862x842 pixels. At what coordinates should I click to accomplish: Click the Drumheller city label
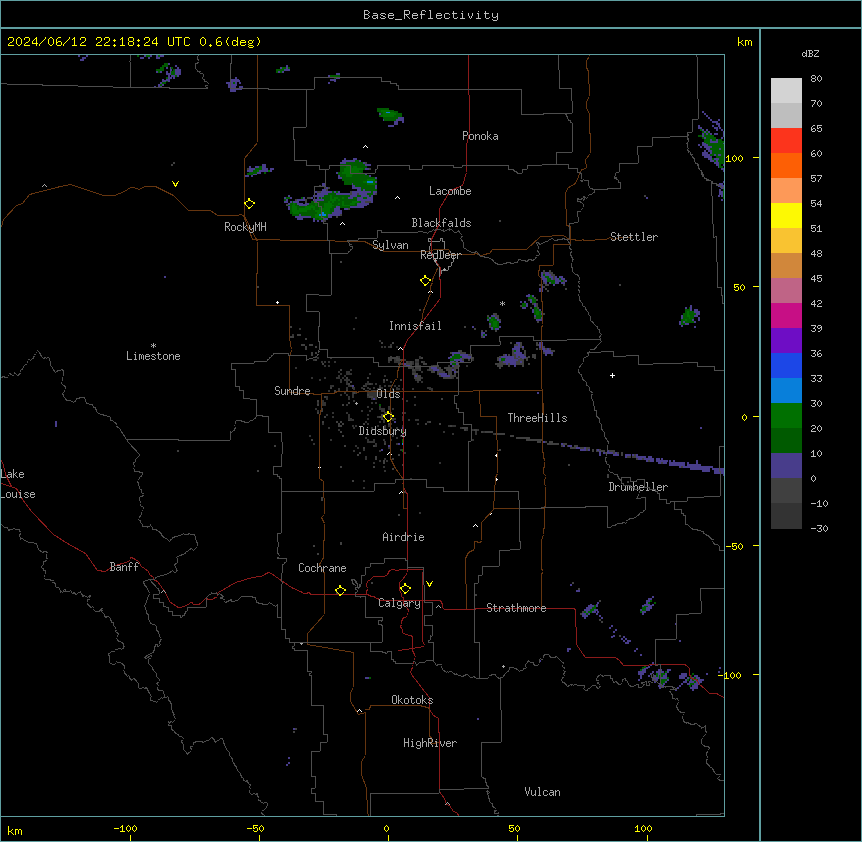coord(638,487)
